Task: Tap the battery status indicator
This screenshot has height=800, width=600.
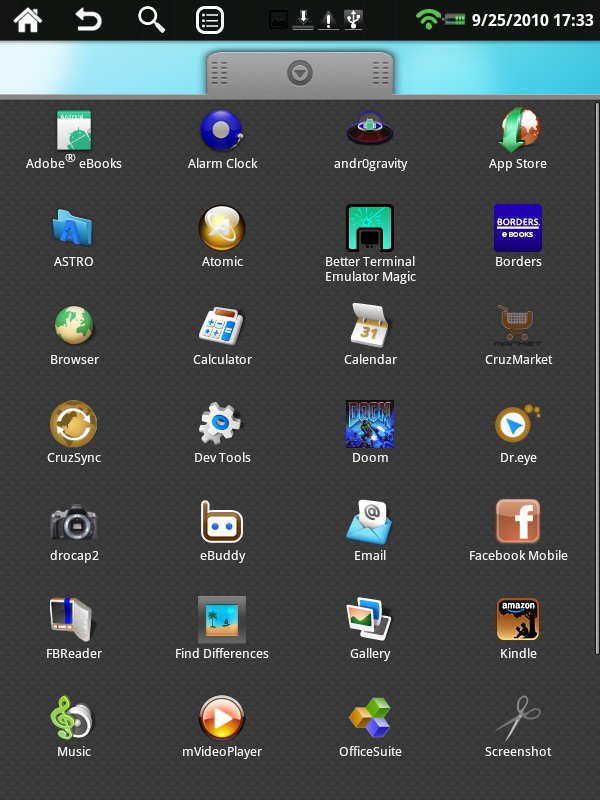Action: (454, 20)
